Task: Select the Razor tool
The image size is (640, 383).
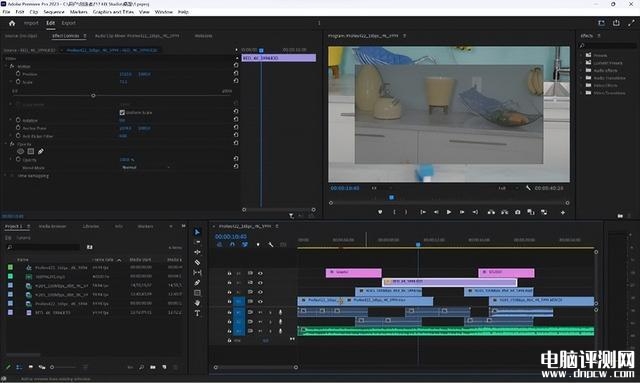Action: pos(197,263)
